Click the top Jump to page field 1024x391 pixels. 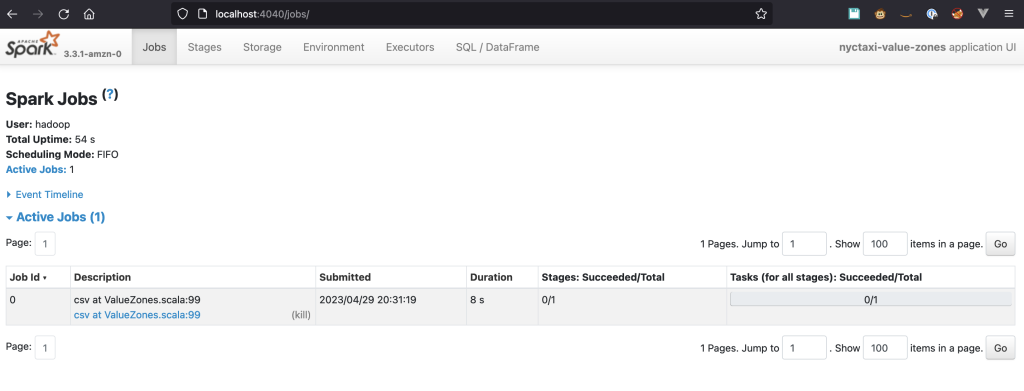click(805, 244)
